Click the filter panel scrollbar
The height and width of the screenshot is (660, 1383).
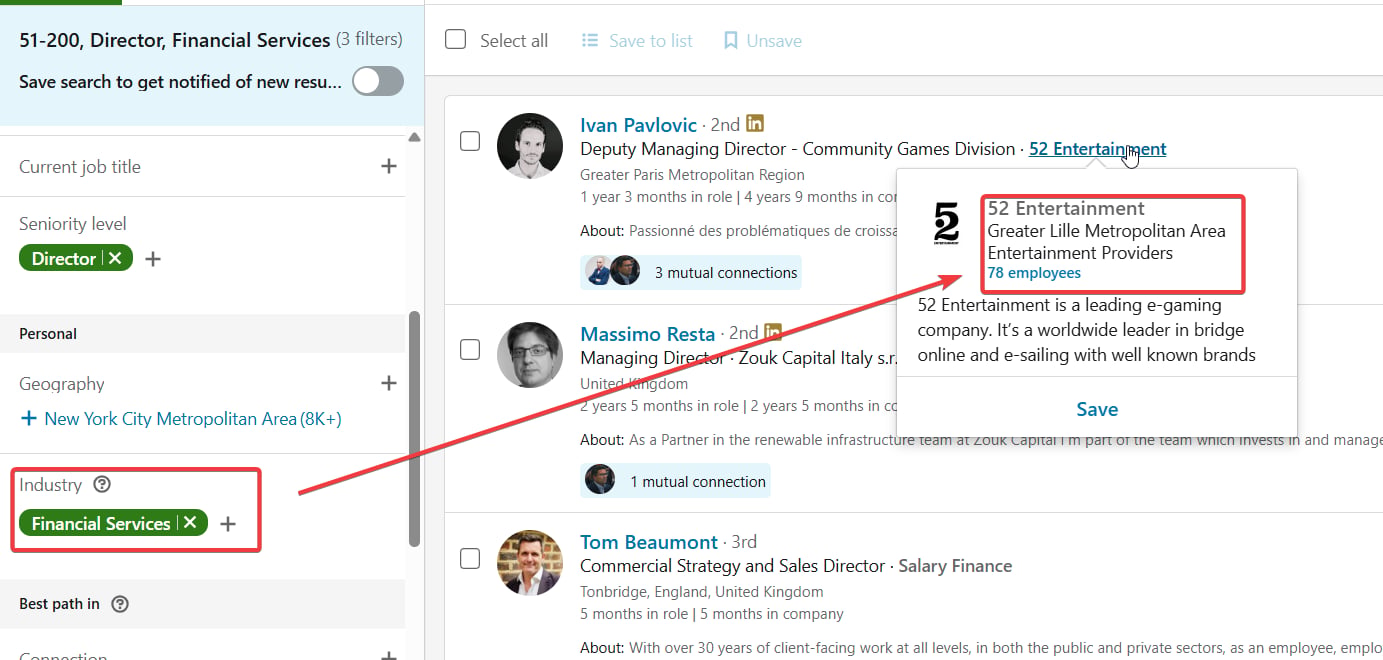tap(414, 429)
